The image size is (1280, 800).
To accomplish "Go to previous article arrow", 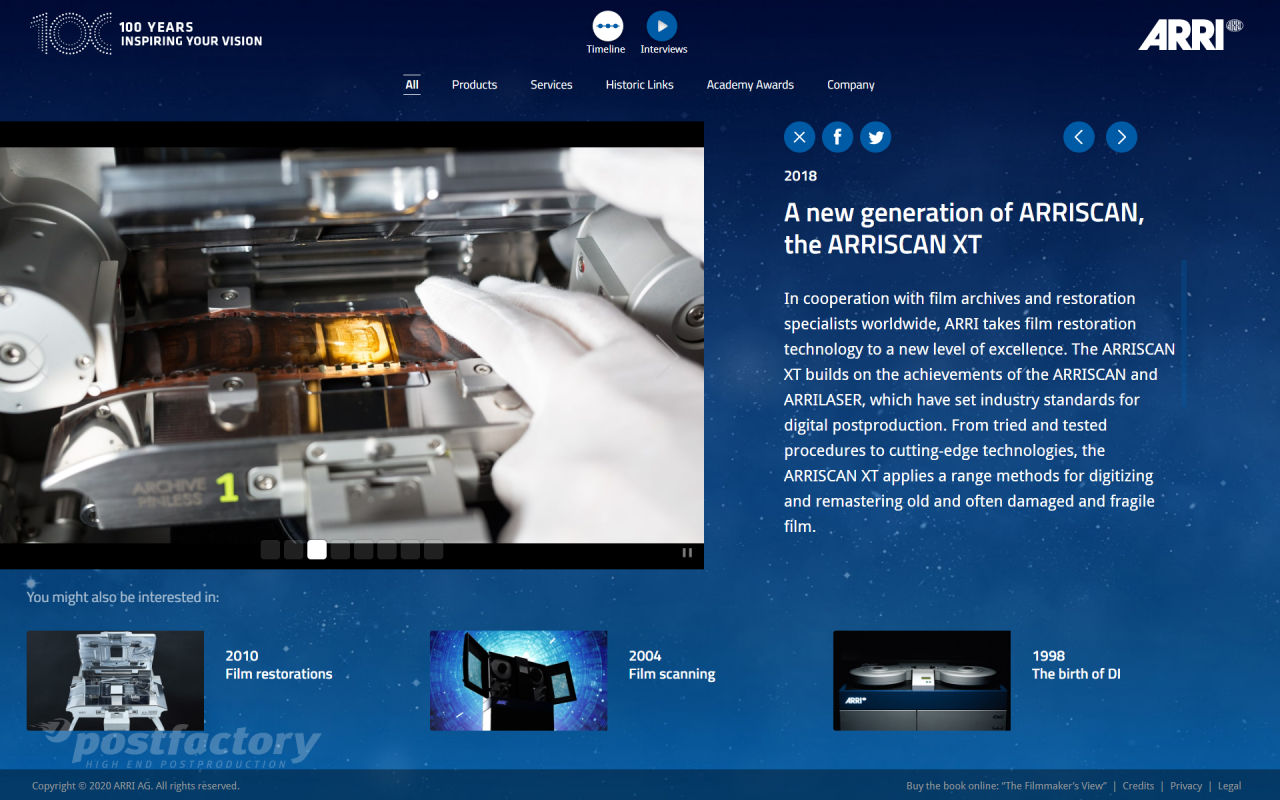I will coord(1079,137).
